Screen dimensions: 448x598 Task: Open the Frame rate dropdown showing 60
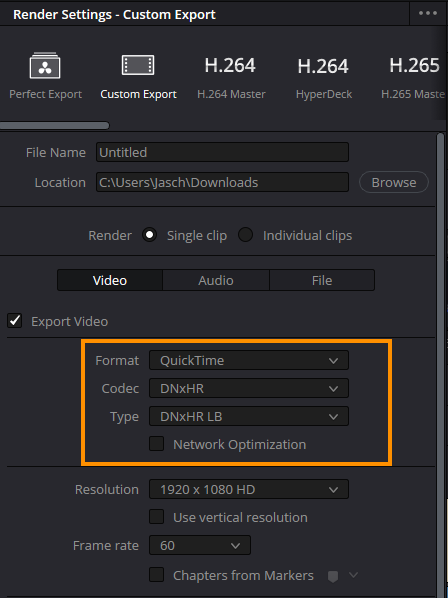pyautogui.click(x=200, y=545)
